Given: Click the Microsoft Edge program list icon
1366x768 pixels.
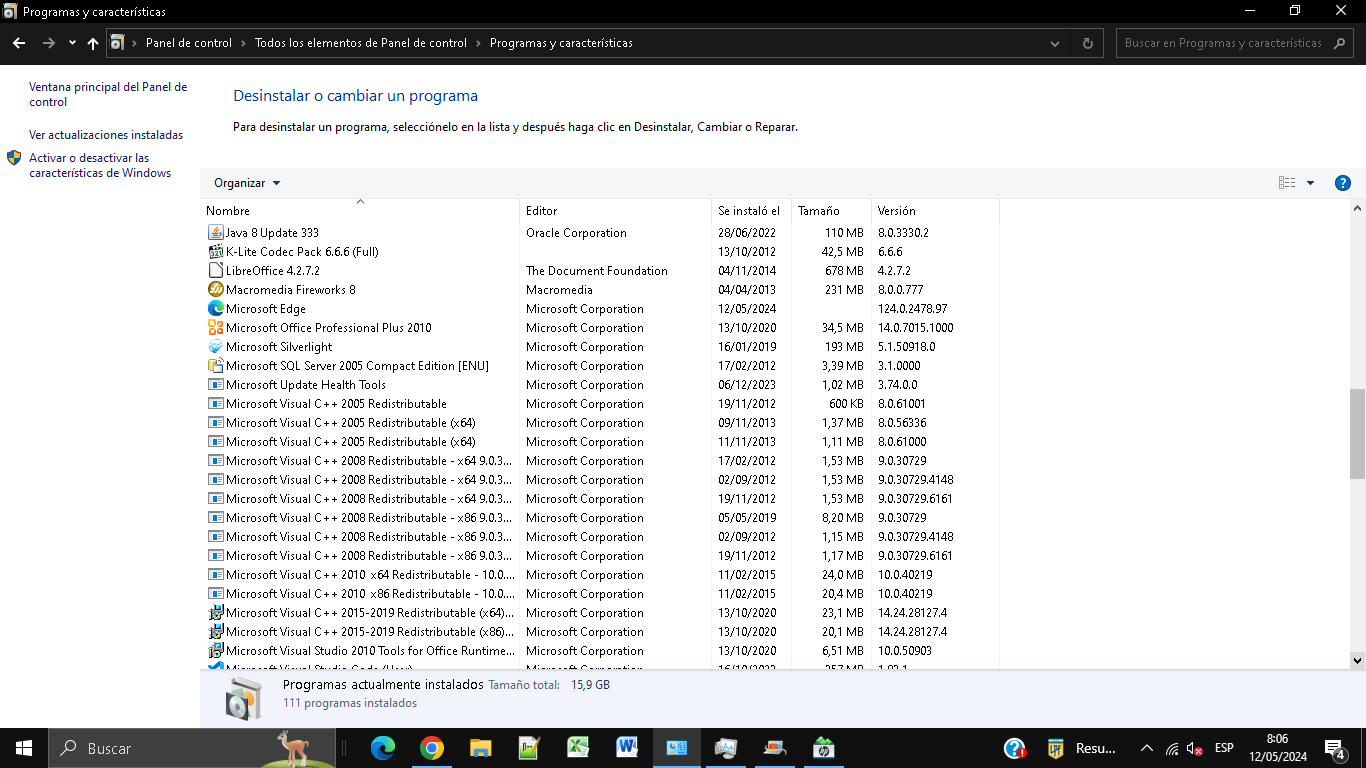Looking at the screenshot, I should (x=215, y=309).
